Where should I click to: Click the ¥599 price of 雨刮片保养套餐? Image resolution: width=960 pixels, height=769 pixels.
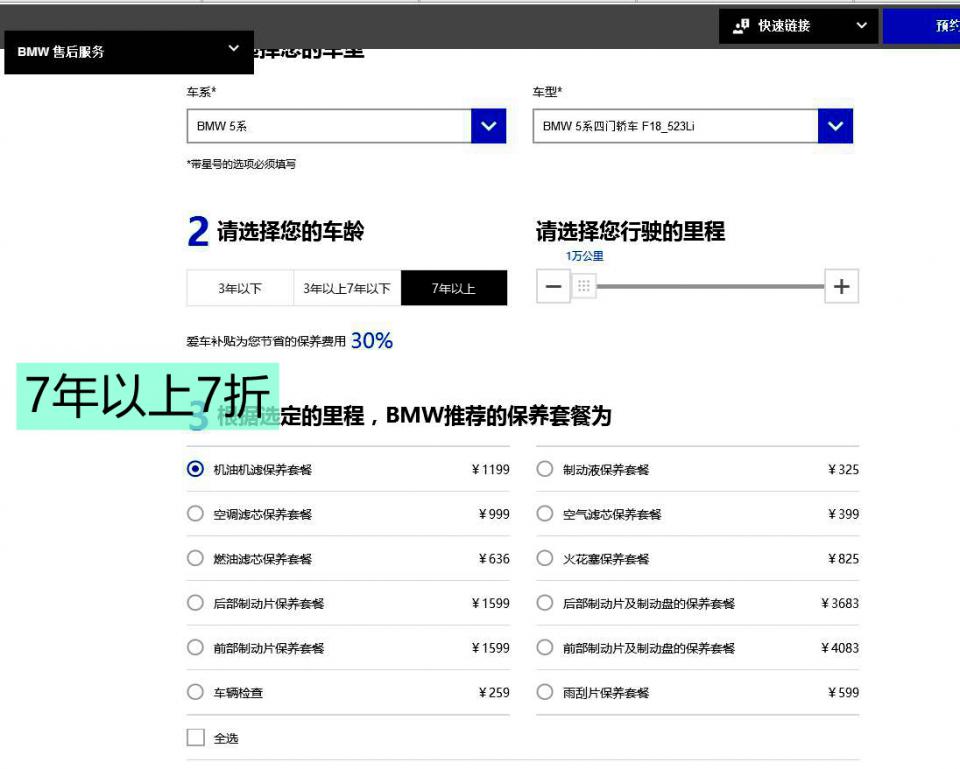point(843,693)
